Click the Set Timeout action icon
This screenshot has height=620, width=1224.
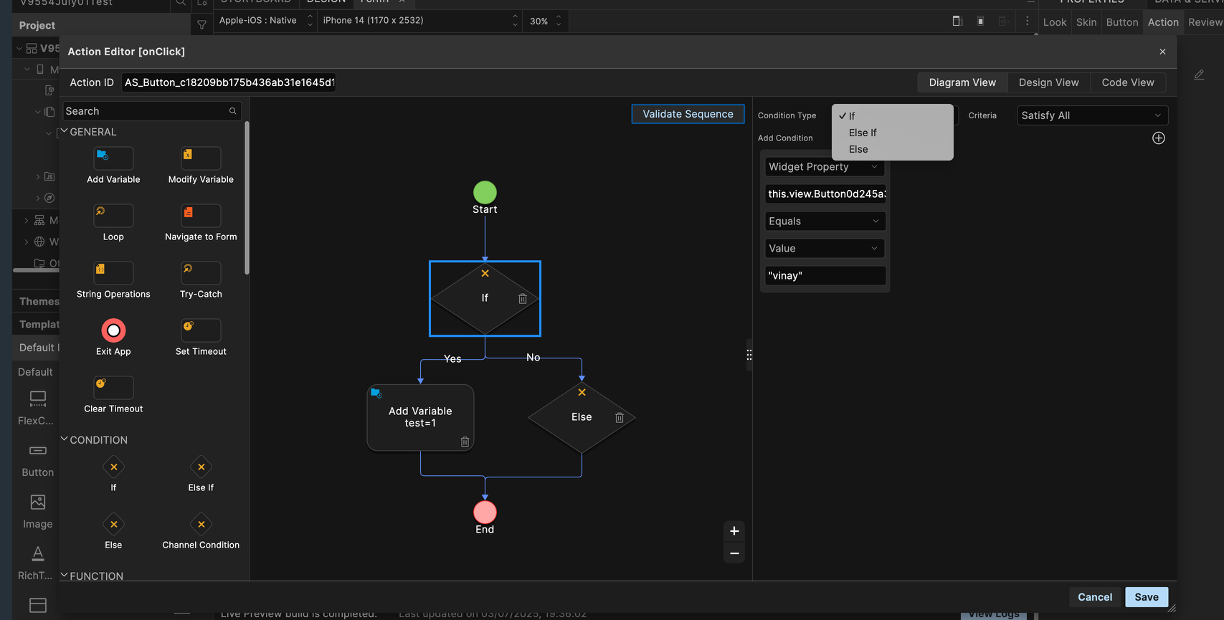[x=200, y=330]
